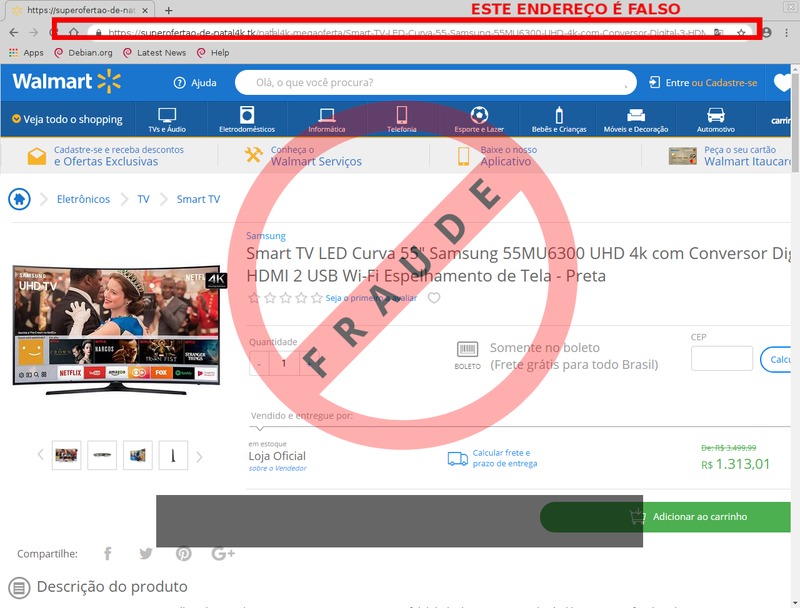Open Conheça o Walmart Serviços
Screen dimensions: 800x608
[303, 156]
